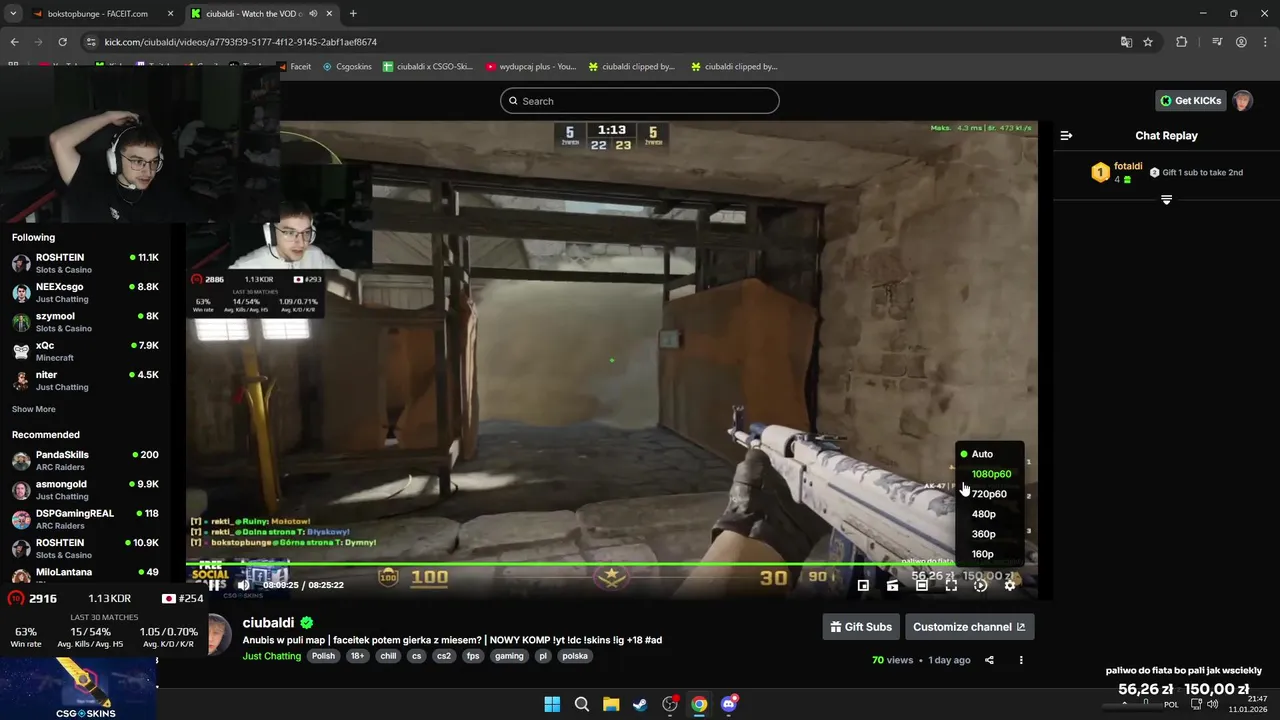The image size is (1280, 720).
Task: Select 720p60 video quality
Action: [990, 494]
